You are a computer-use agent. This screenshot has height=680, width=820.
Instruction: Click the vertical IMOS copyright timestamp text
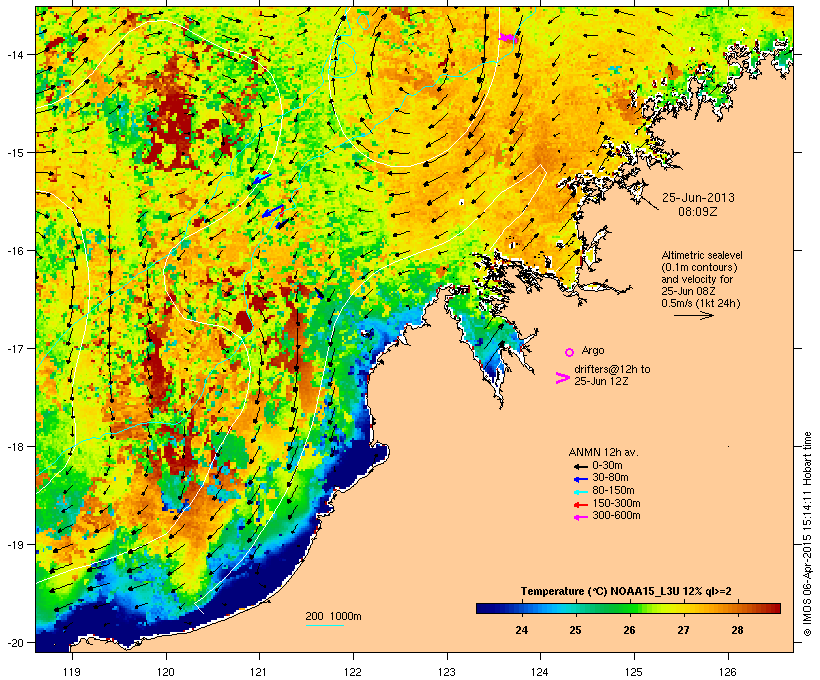pyautogui.click(x=807, y=534)
